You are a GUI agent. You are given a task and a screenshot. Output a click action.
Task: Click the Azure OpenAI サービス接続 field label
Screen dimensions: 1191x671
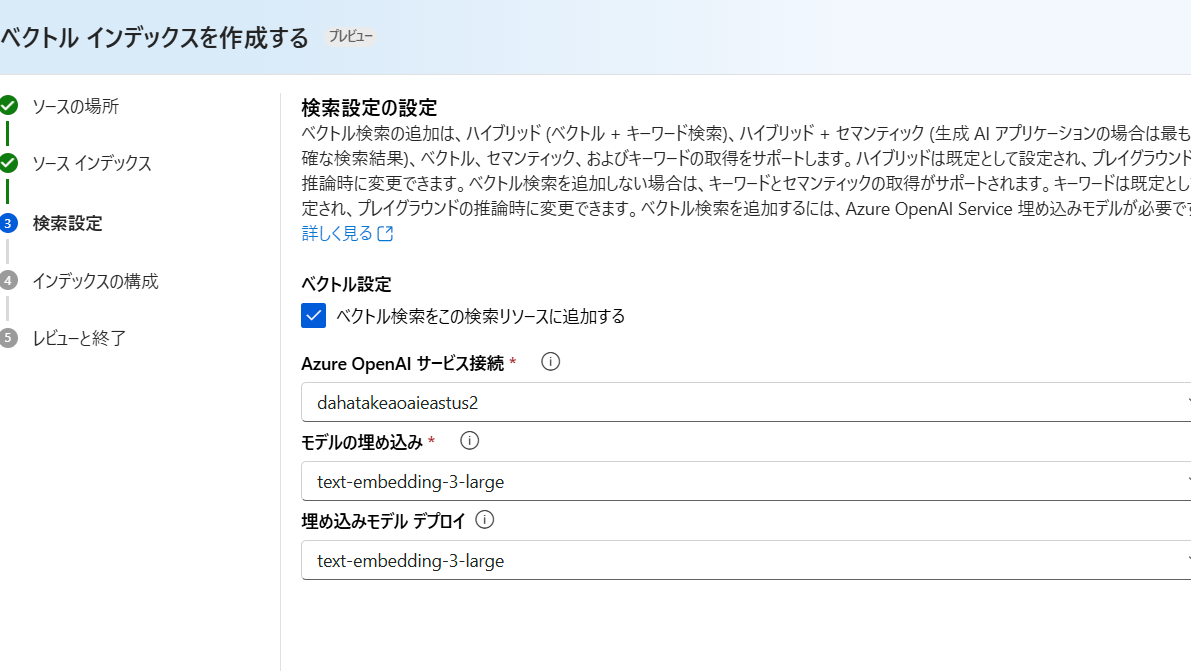point(403,363)
